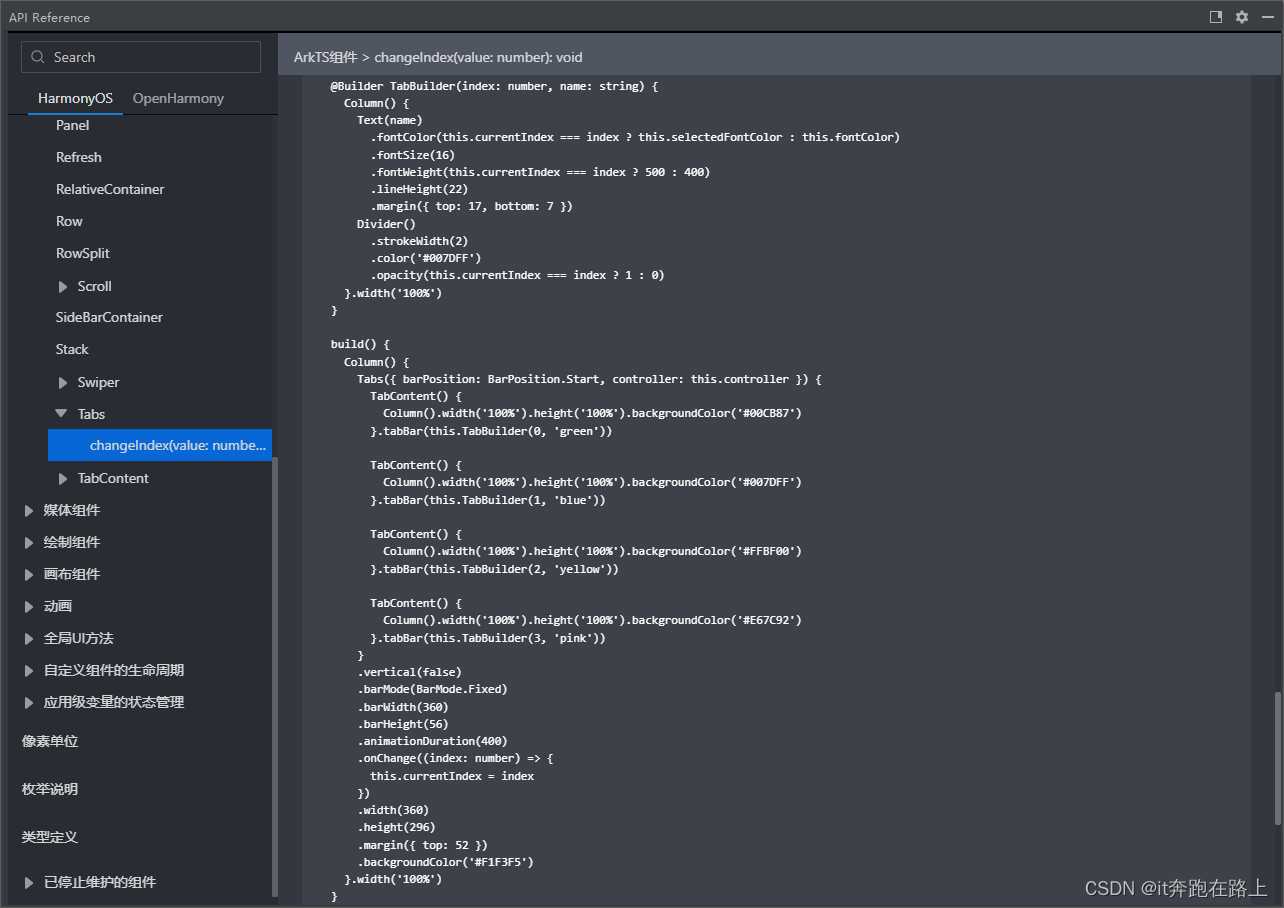Screen dimensions: 1284x908
Task: Click 'this.currentIndex = index' code line
Action: click(x=452, y=776)
